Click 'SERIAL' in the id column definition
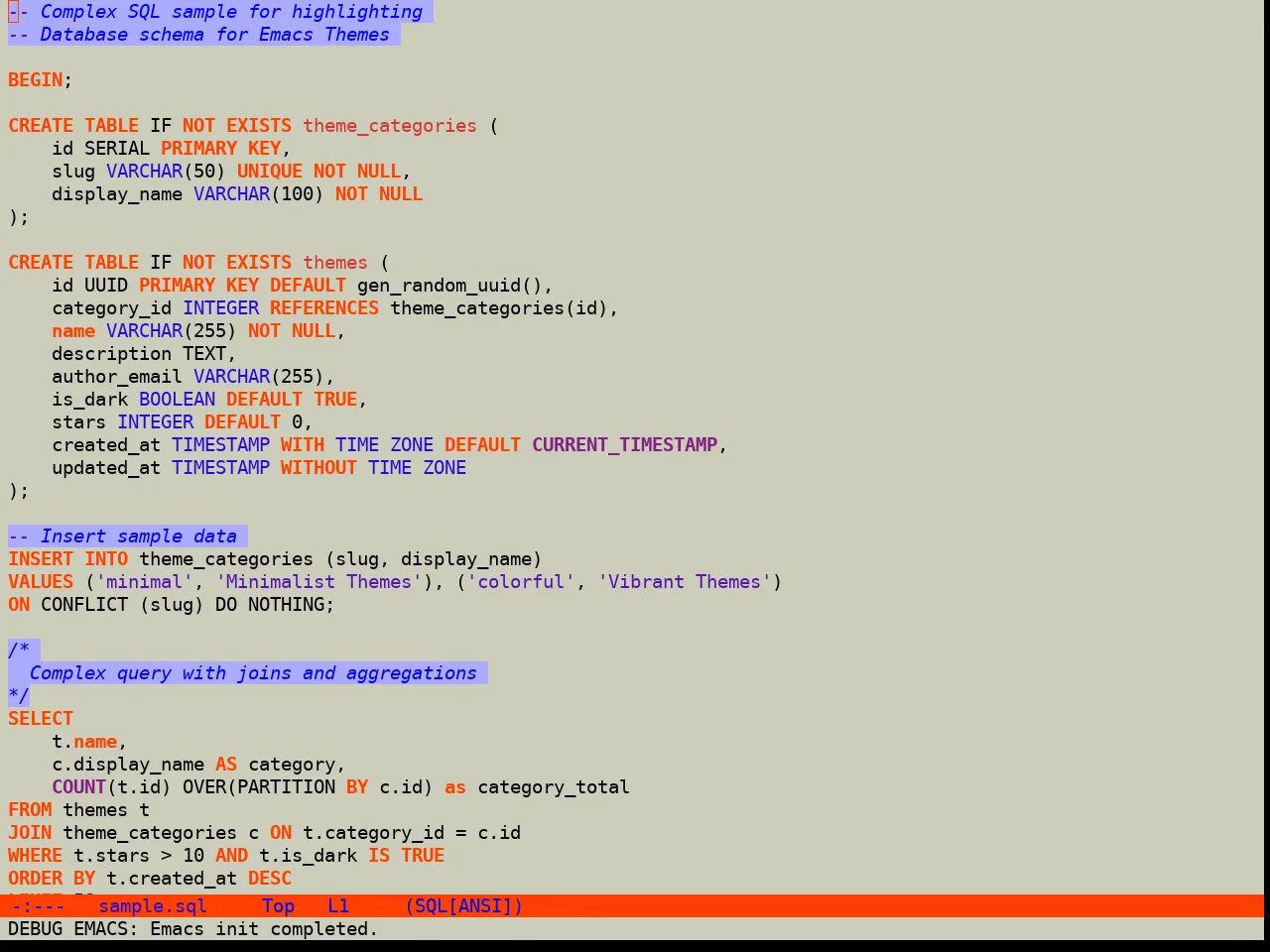This screenshot has height=952, width=1270. pos(117,149)
